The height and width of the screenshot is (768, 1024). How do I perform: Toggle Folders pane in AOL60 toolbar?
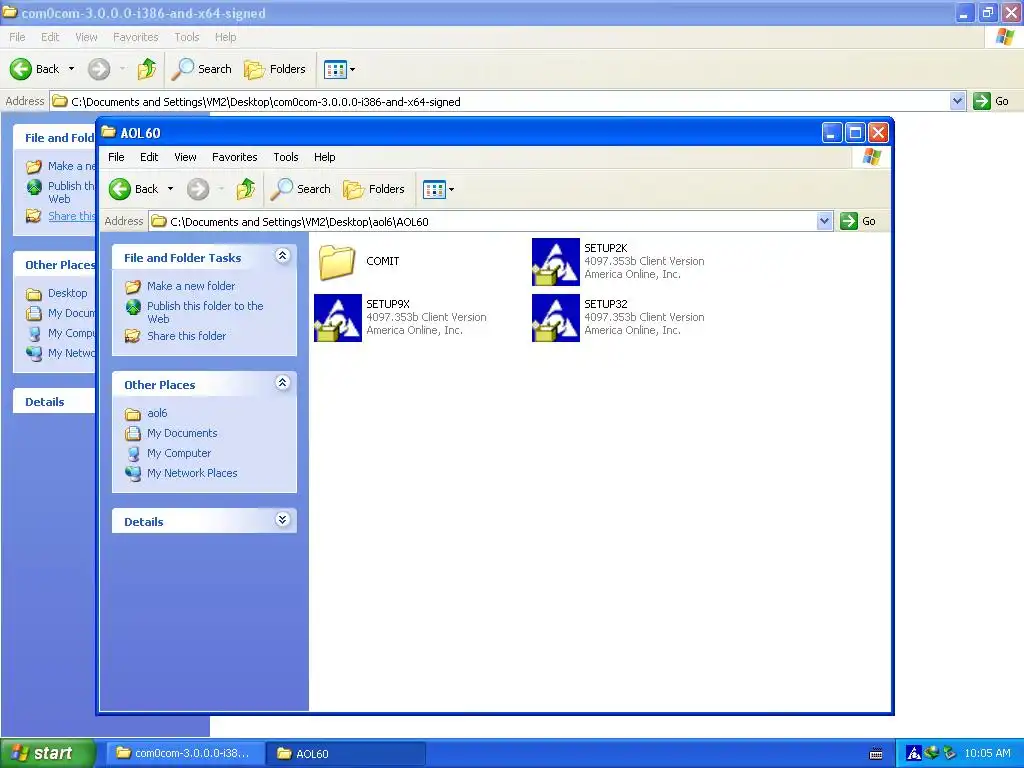(374, 189)
